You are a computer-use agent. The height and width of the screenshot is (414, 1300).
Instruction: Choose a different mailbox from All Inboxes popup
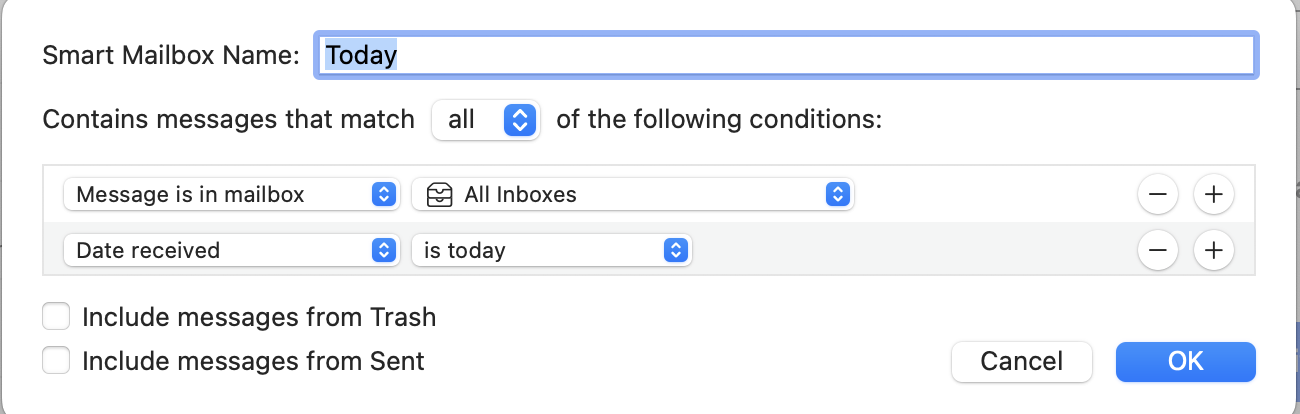click(633, 194)
